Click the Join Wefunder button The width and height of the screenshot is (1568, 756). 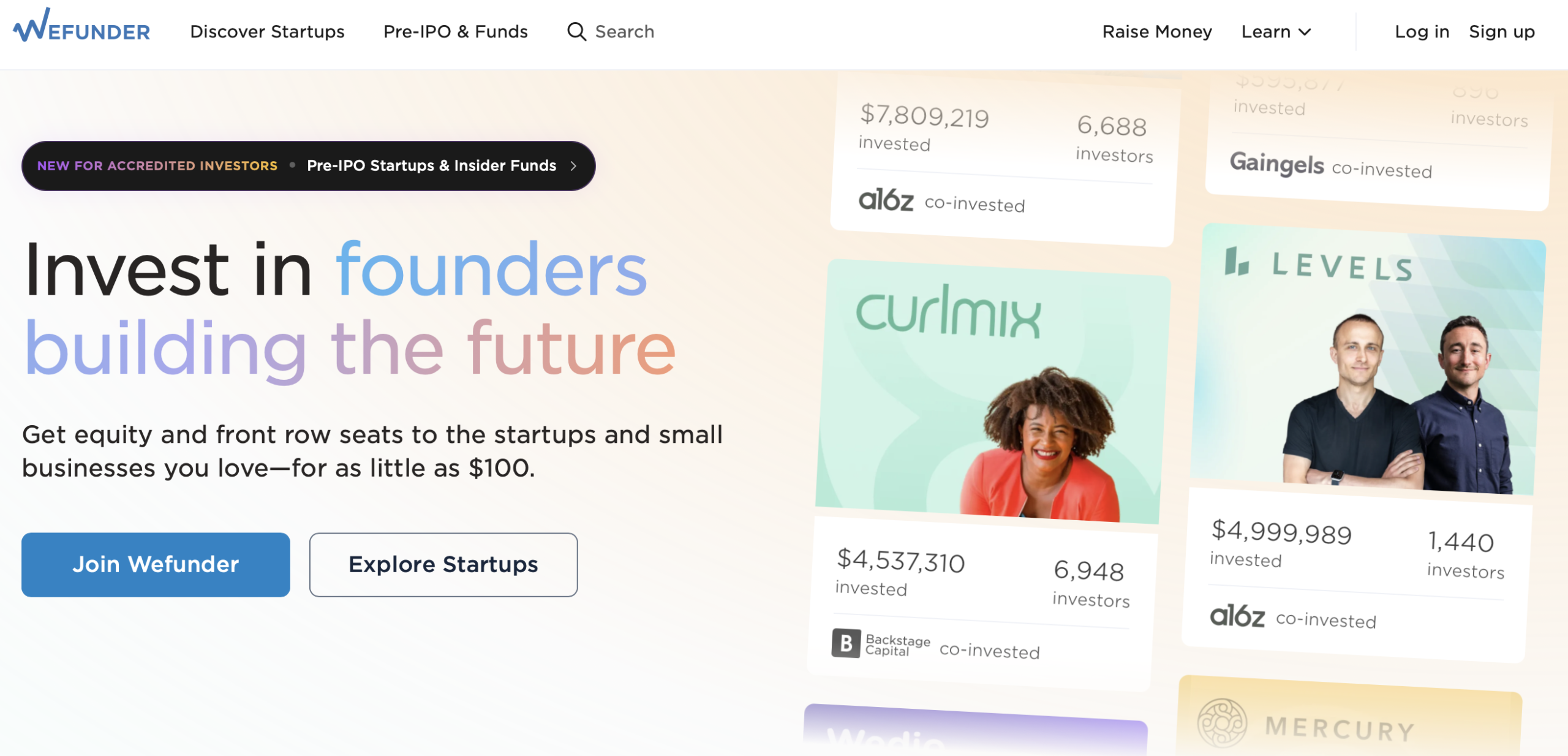point(155,564)
